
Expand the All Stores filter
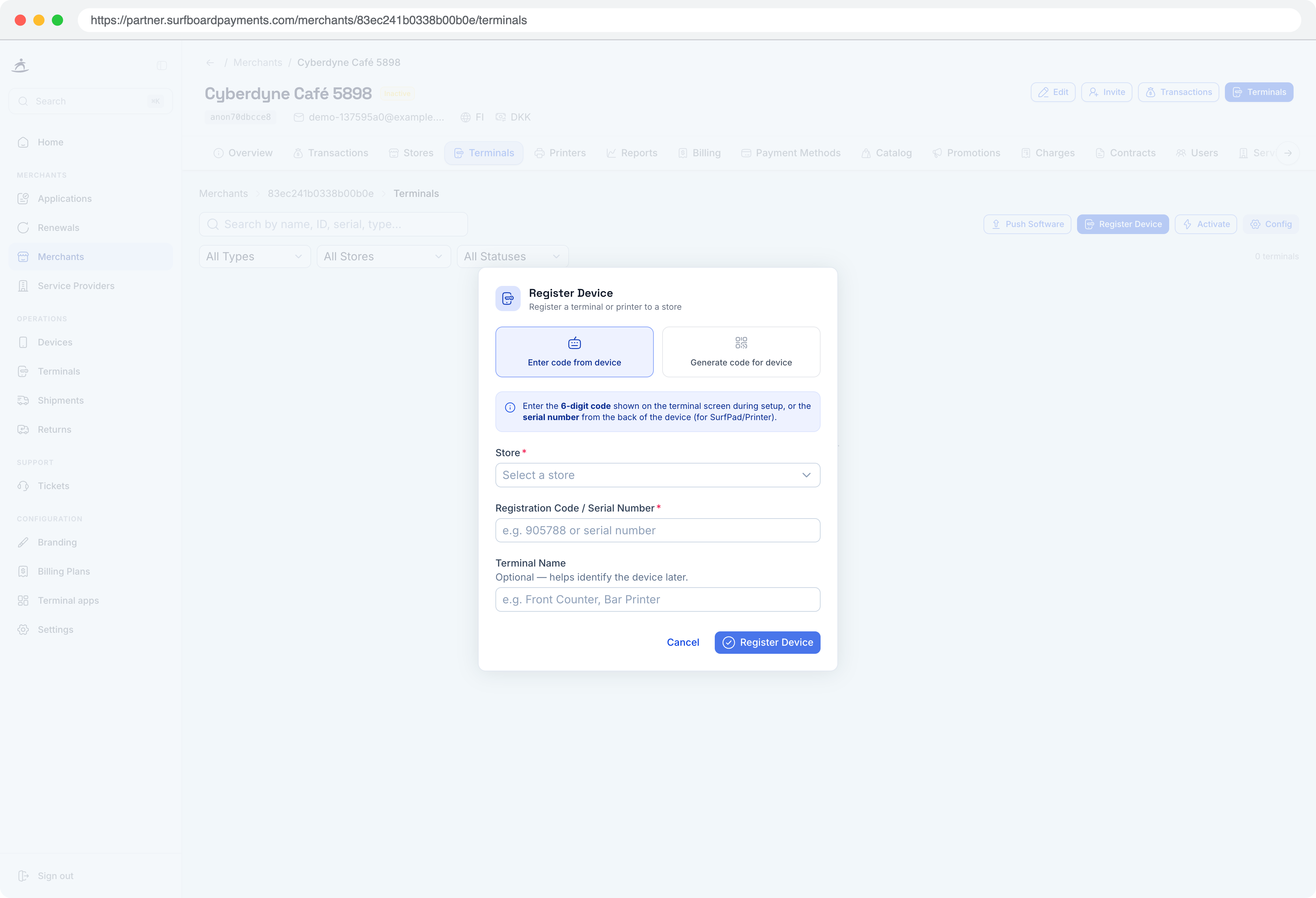[383, 256]
